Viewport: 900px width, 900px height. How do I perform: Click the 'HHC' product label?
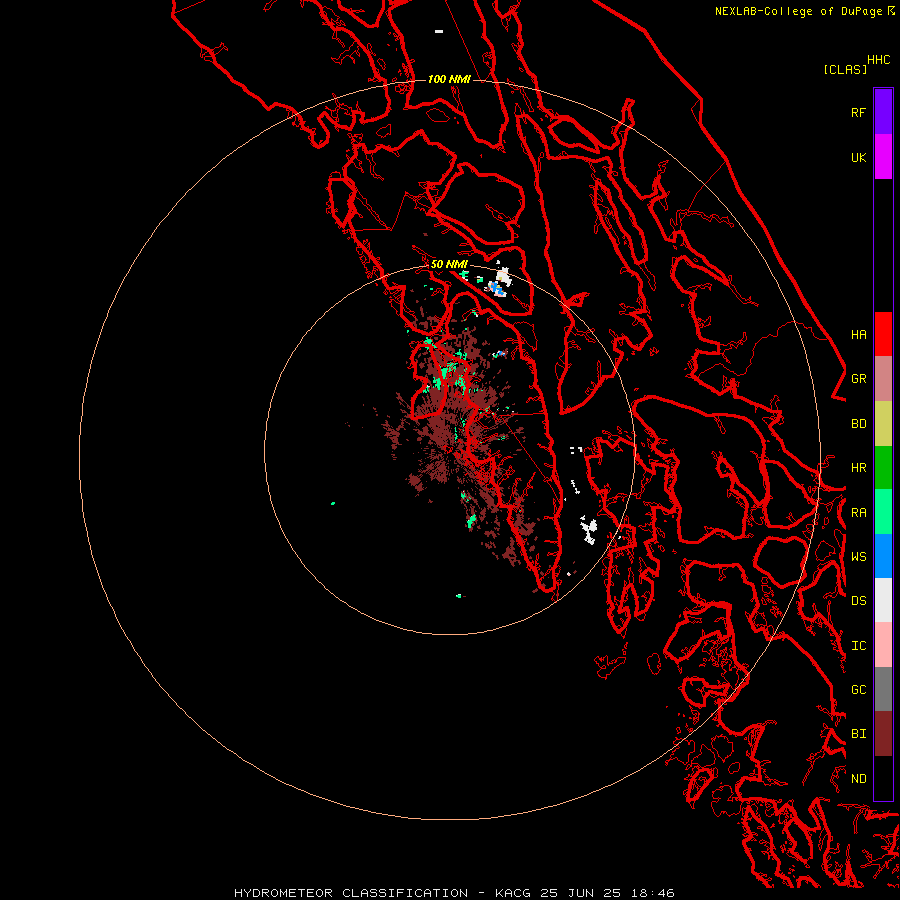[x=878, y=60]
